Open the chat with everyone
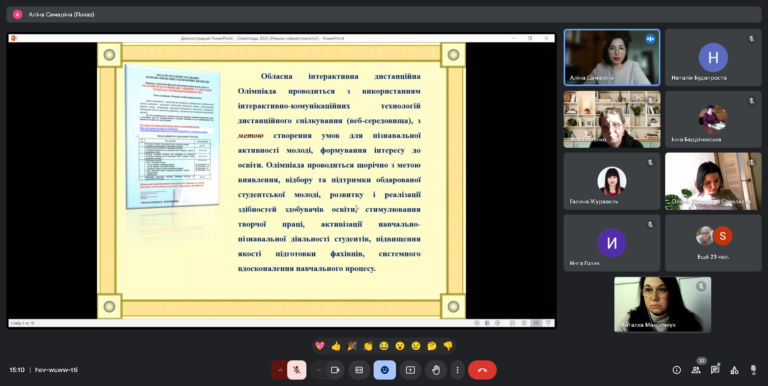 [715, 370]
